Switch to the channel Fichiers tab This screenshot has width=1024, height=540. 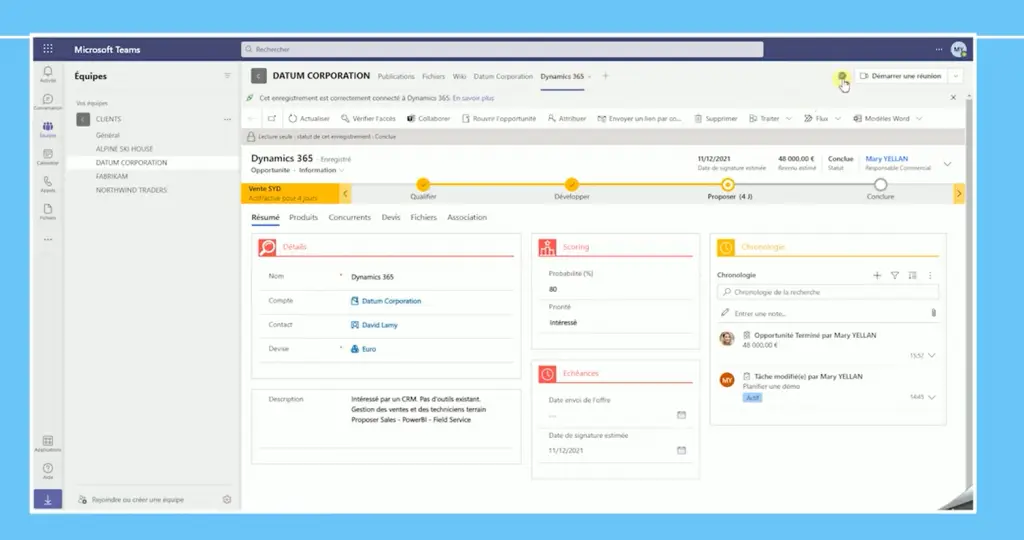coord(433,76)
